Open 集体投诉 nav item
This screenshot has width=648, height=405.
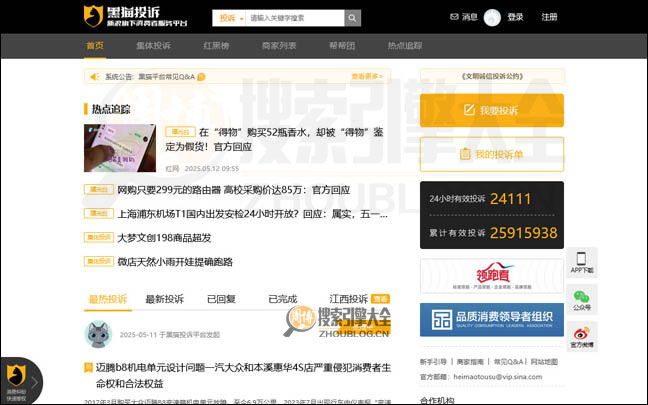coord(153,45)
